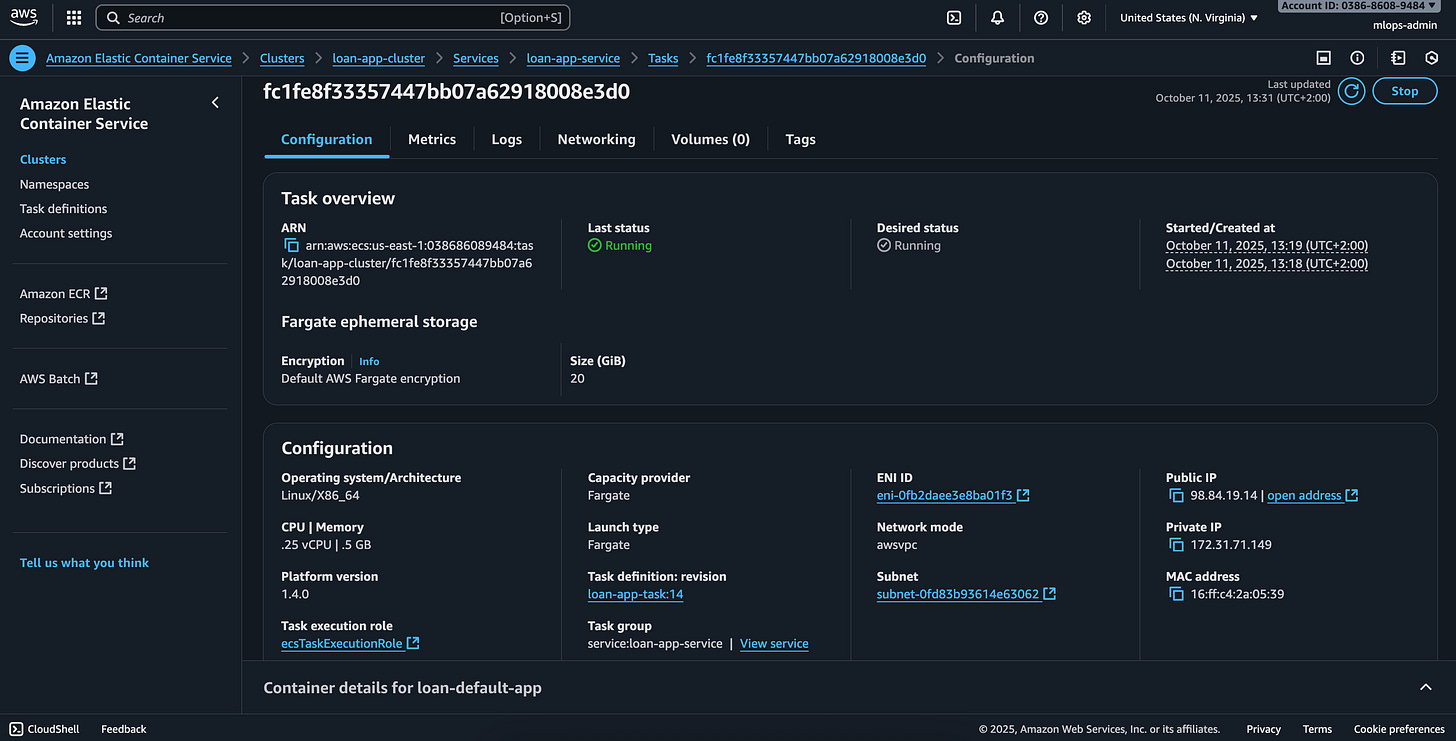Click the CloudShell icon in the footer

point(15,729)
